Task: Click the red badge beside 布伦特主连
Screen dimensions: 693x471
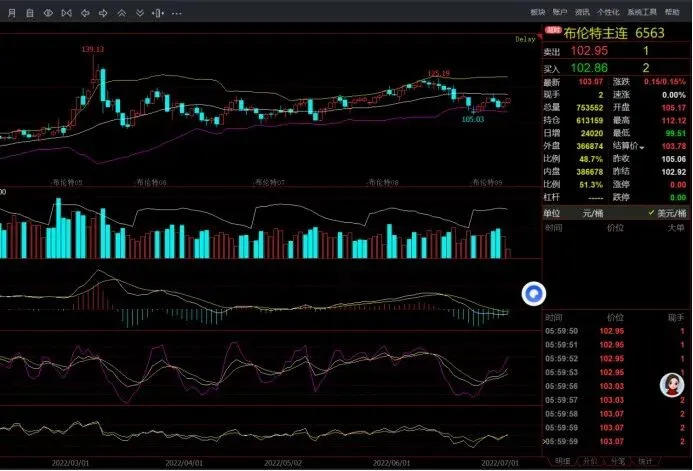Action: pos(552,30)
